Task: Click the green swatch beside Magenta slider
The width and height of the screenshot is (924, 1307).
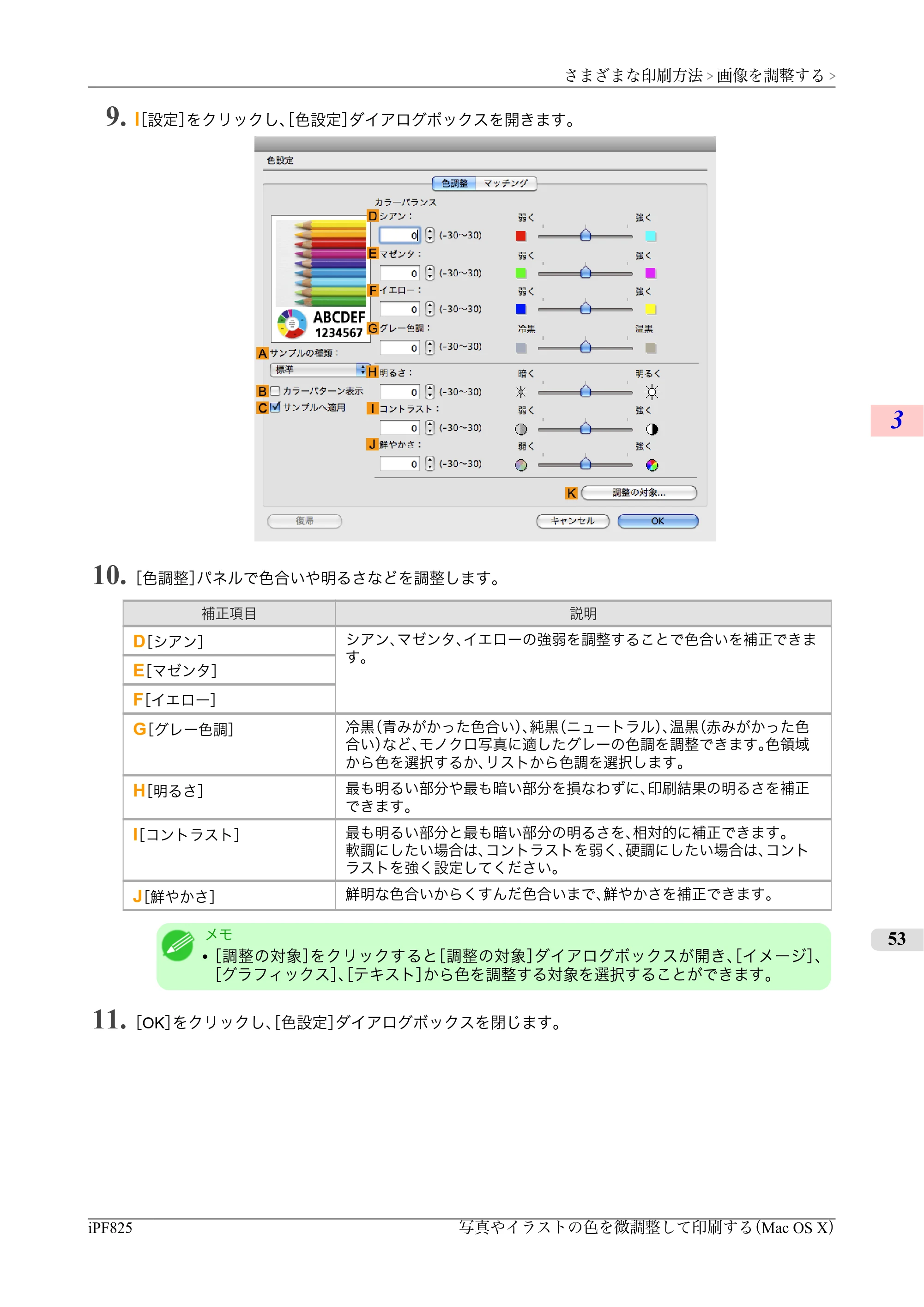Action: click(x=520, y=273)
